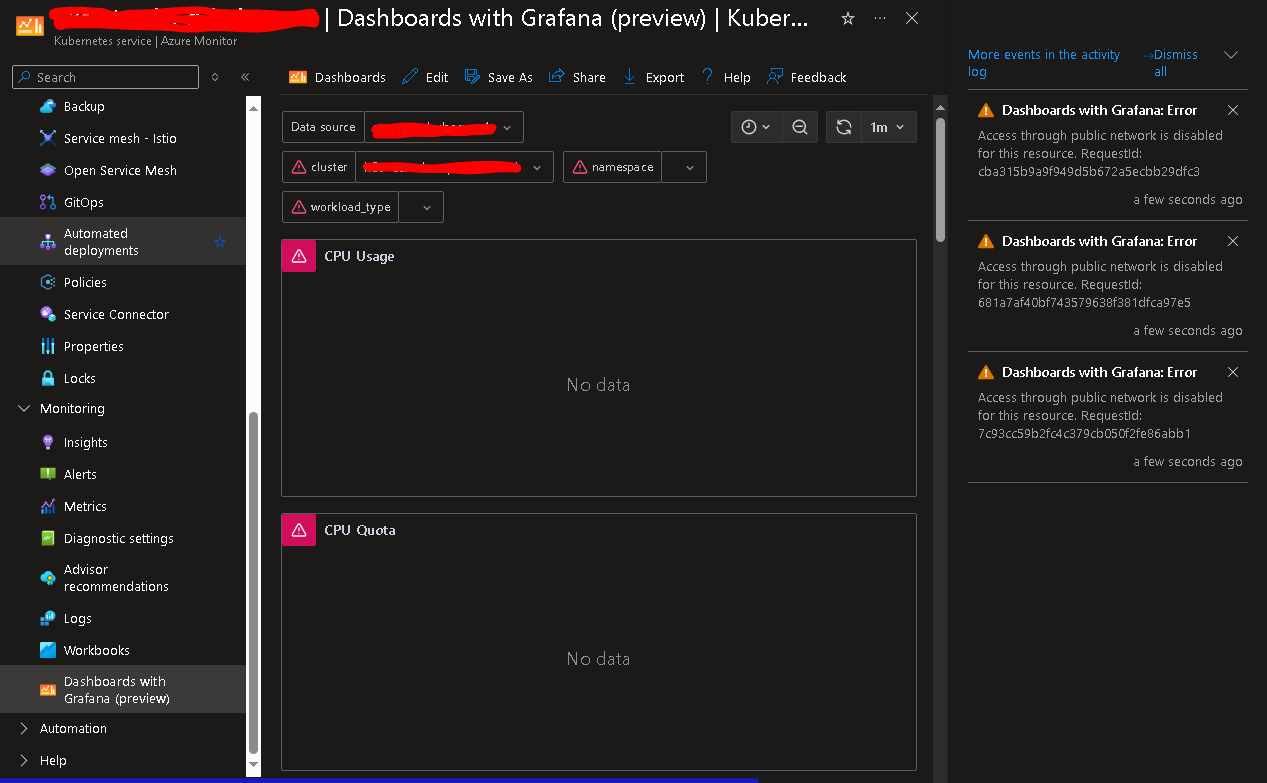Focus the sidebar Search box
The height and width of the screenshot is (783, 1267).
(105, 77)
